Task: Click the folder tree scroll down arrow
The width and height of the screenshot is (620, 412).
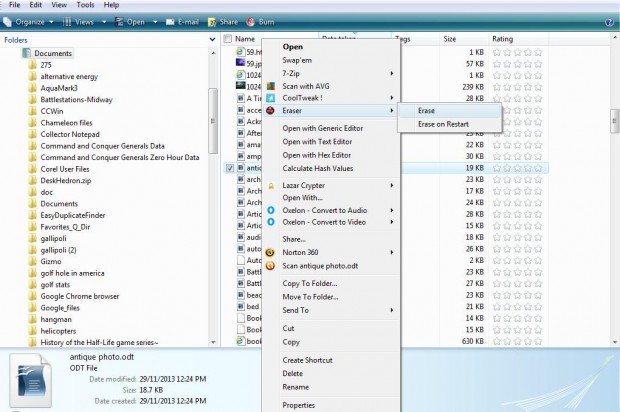Action: 213,342
